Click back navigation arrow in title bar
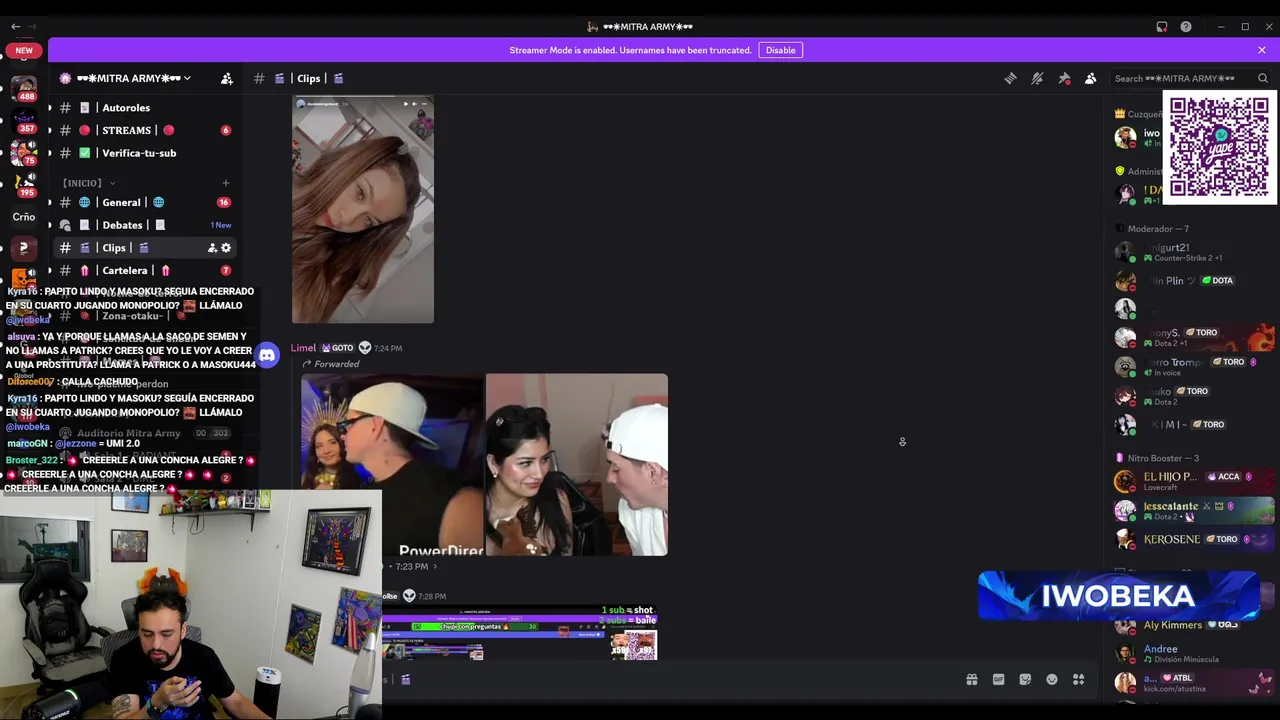 14,27
